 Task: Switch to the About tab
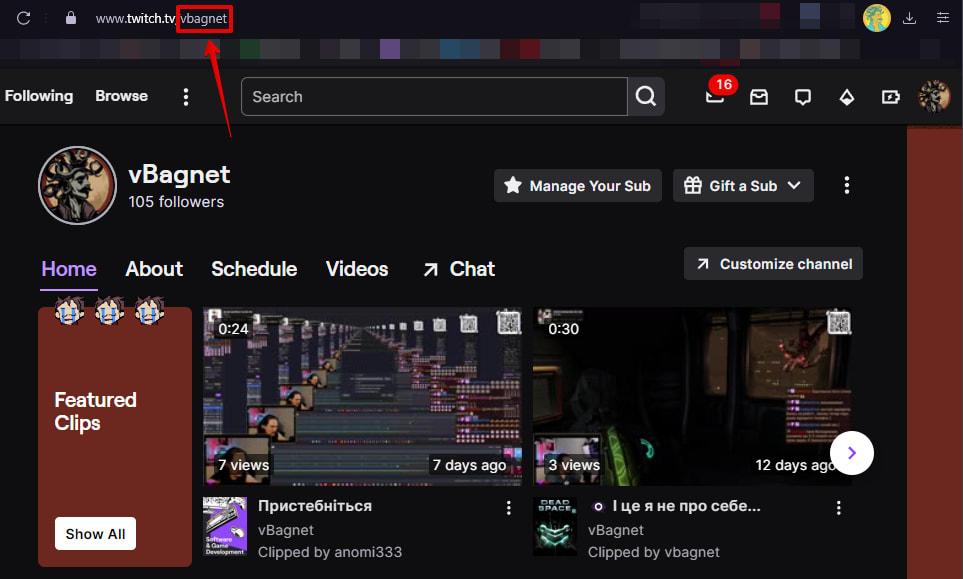click(154, 269)
